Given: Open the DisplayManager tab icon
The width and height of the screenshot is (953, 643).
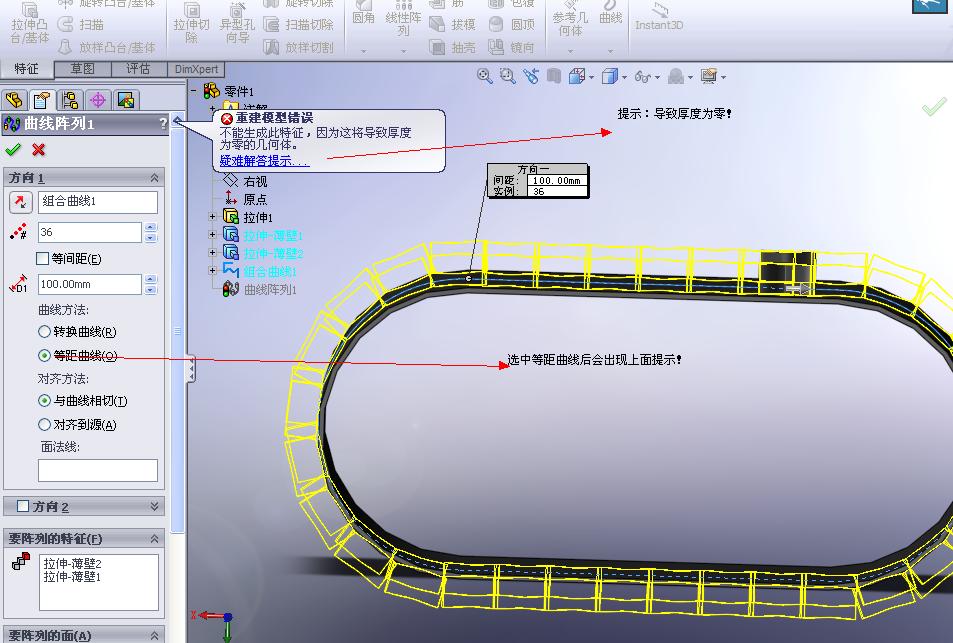Looking at the screenshot, I should tap(126, 100).
